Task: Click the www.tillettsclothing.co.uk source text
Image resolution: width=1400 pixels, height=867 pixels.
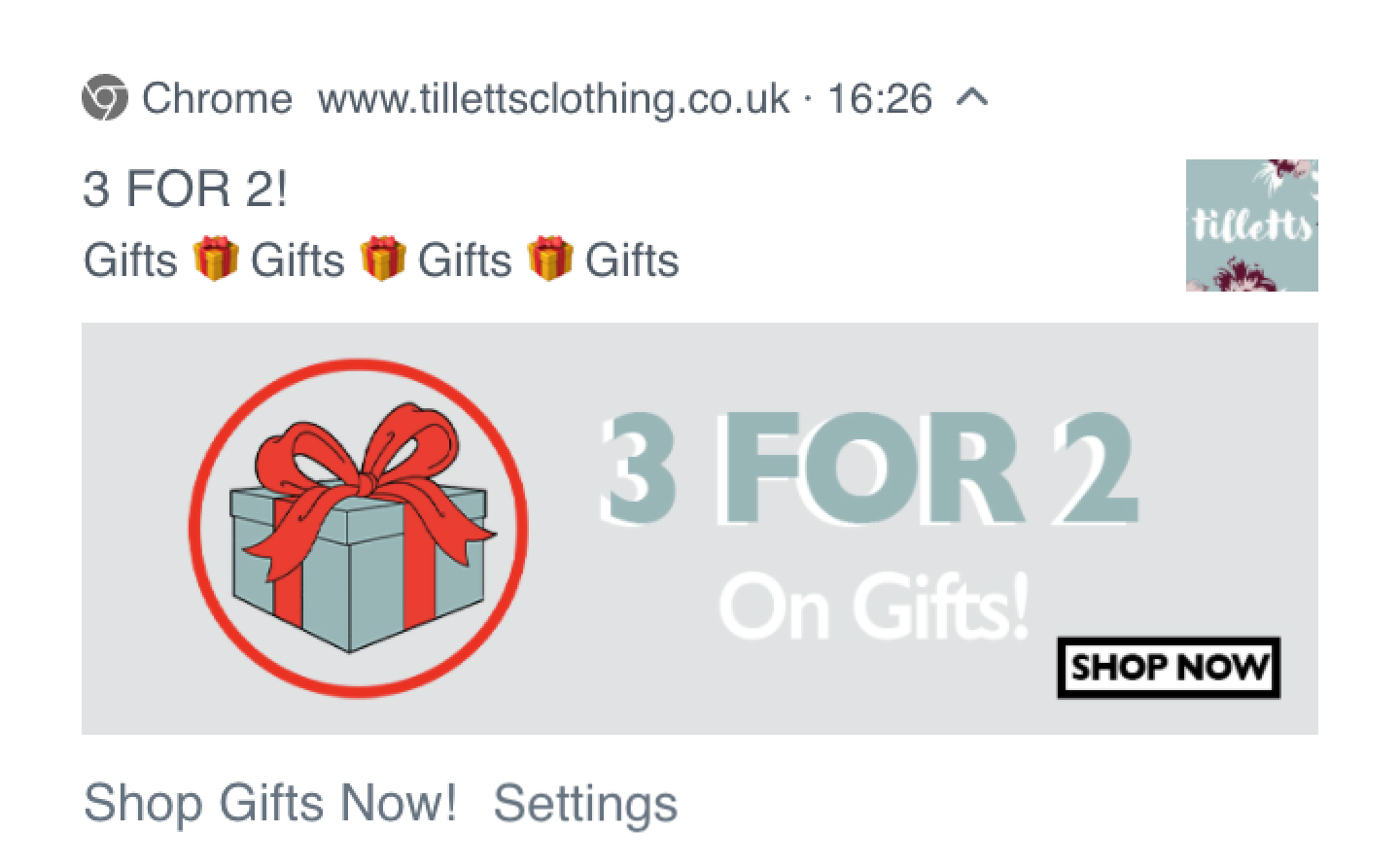Action: coord(553,98)
